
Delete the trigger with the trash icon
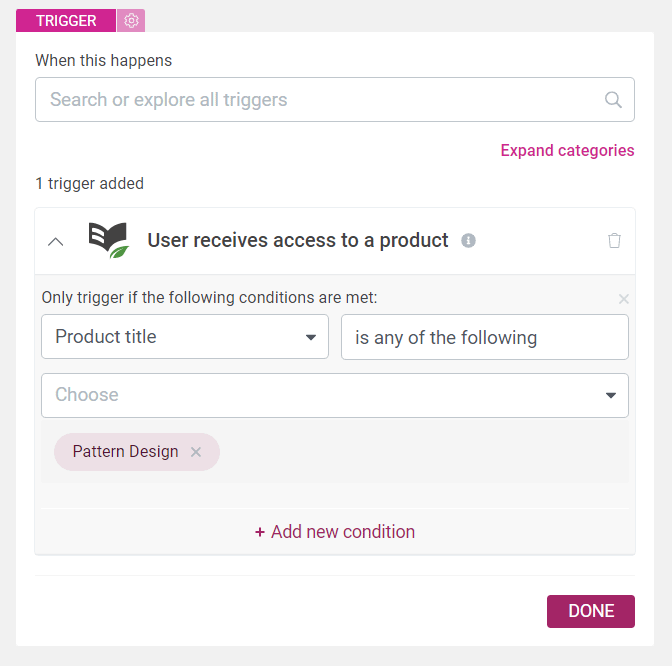[x=614, y=240]
